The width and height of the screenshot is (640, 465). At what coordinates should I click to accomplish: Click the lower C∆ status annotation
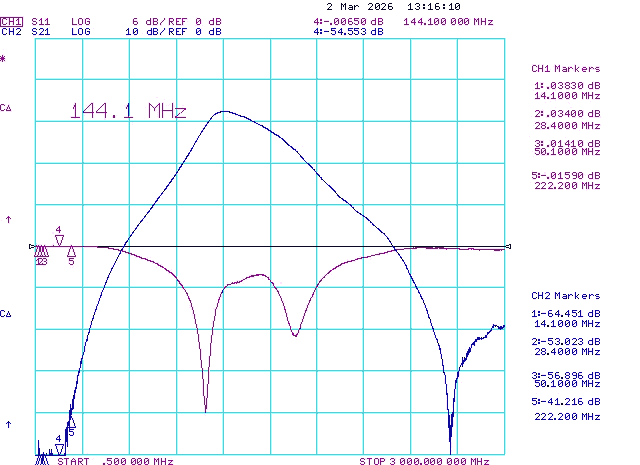(x=6, y=314)
